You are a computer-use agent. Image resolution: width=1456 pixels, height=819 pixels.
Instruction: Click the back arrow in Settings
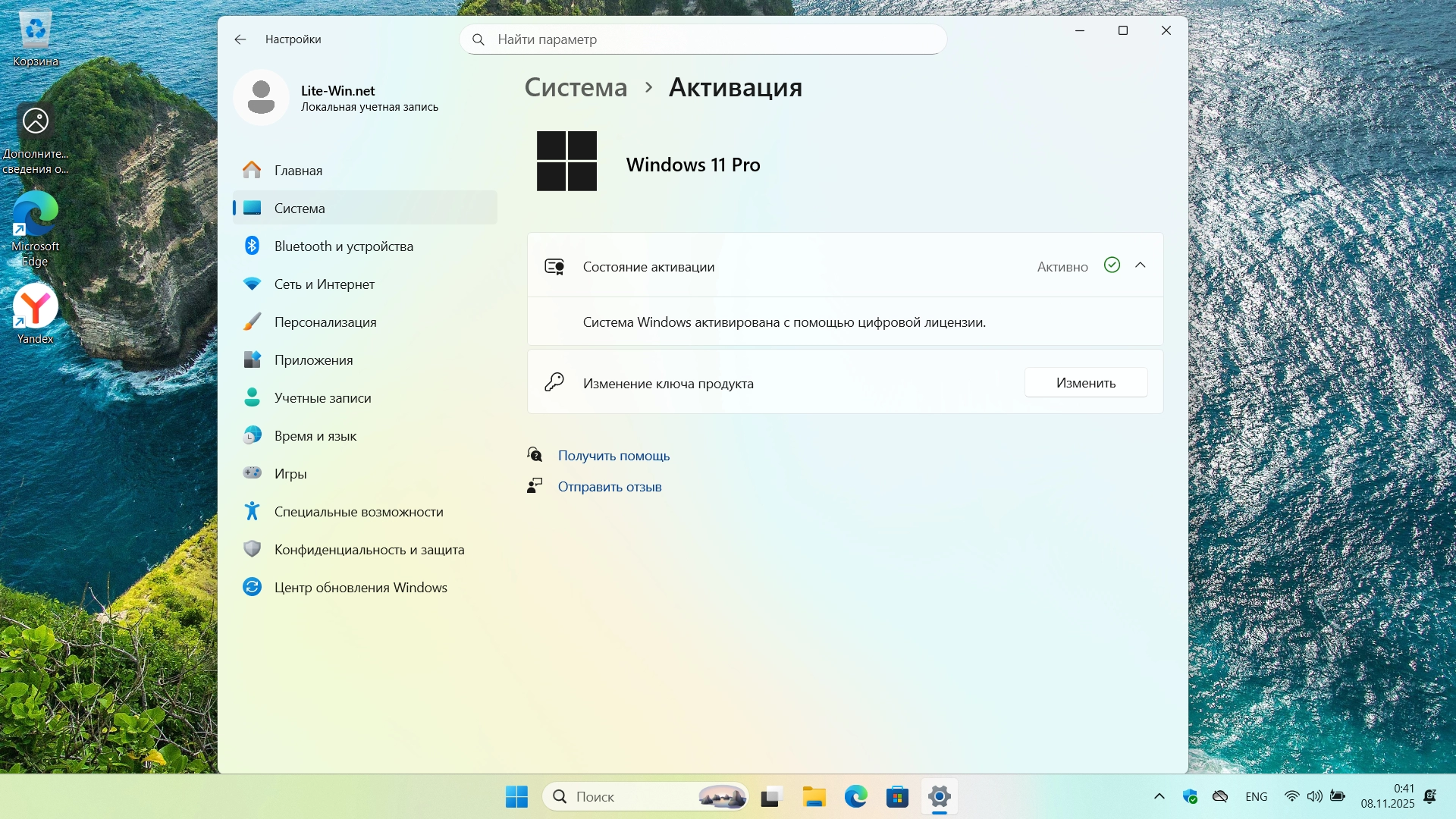point(240,39)
